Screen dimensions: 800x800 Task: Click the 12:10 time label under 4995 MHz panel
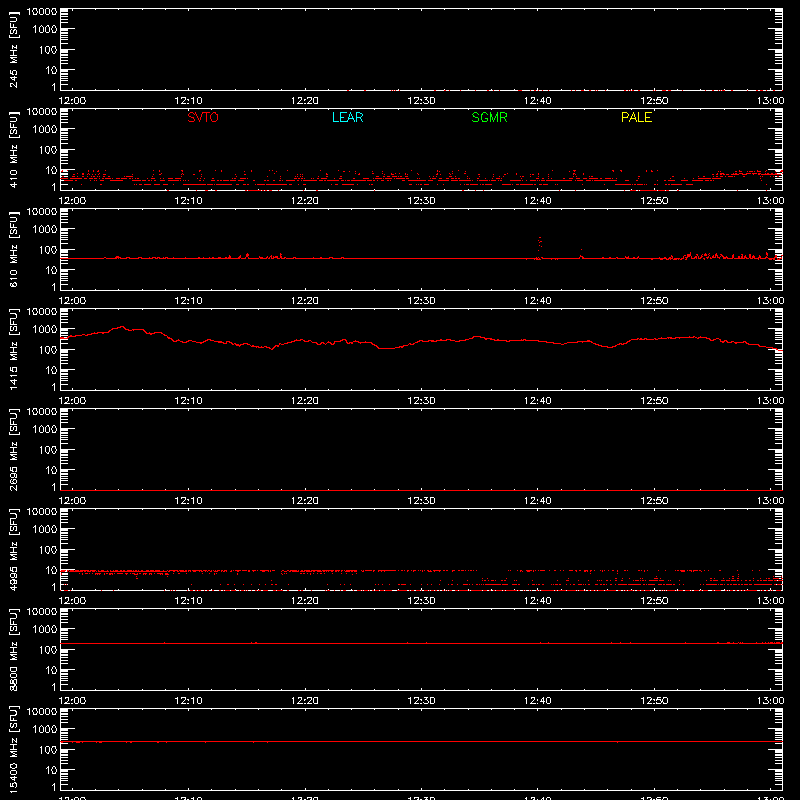(188, 601)
